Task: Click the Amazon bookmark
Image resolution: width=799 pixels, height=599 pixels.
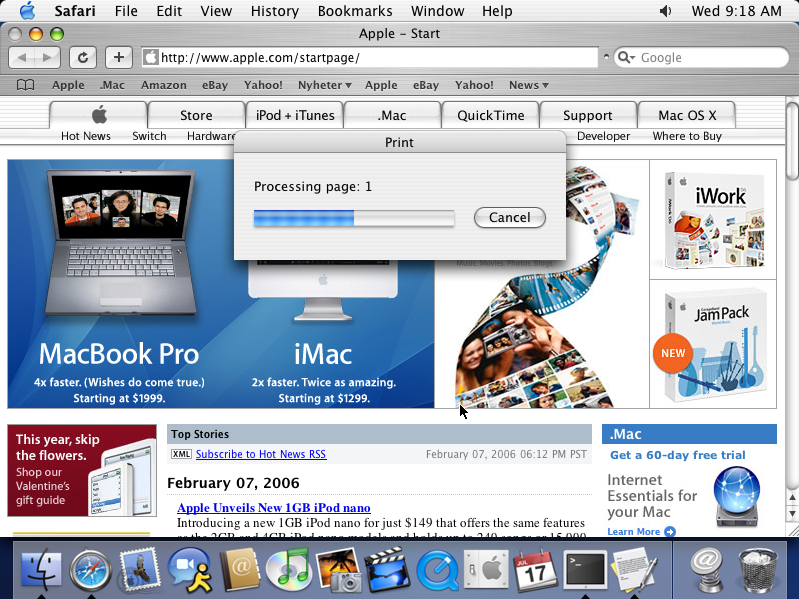Action: [x=164, y=85]
